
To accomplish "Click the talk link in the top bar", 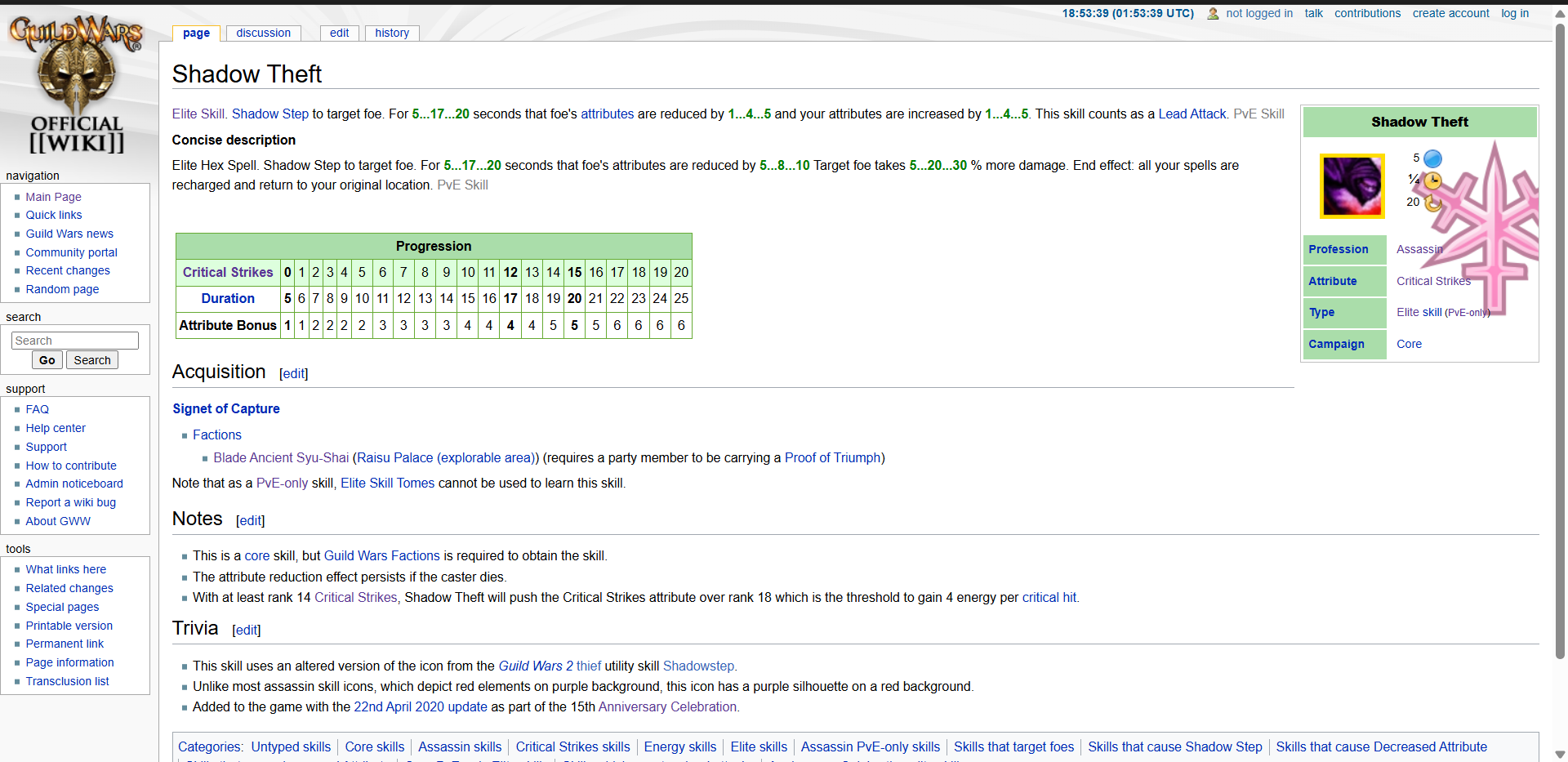I will 1313,13.
